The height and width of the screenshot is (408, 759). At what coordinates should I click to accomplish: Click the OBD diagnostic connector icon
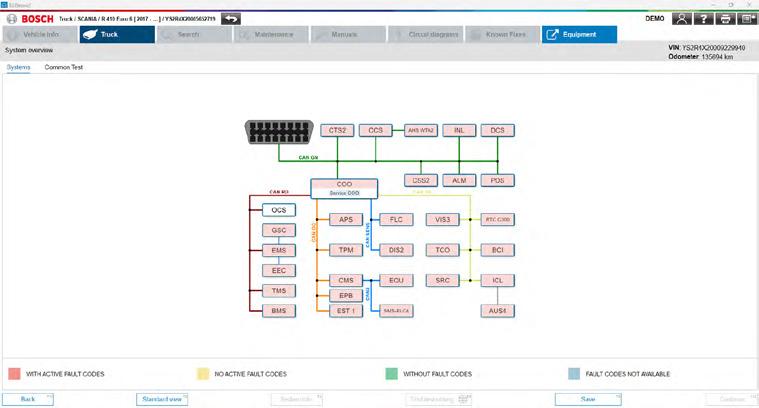pyautogui.click(x=279, y=132)
